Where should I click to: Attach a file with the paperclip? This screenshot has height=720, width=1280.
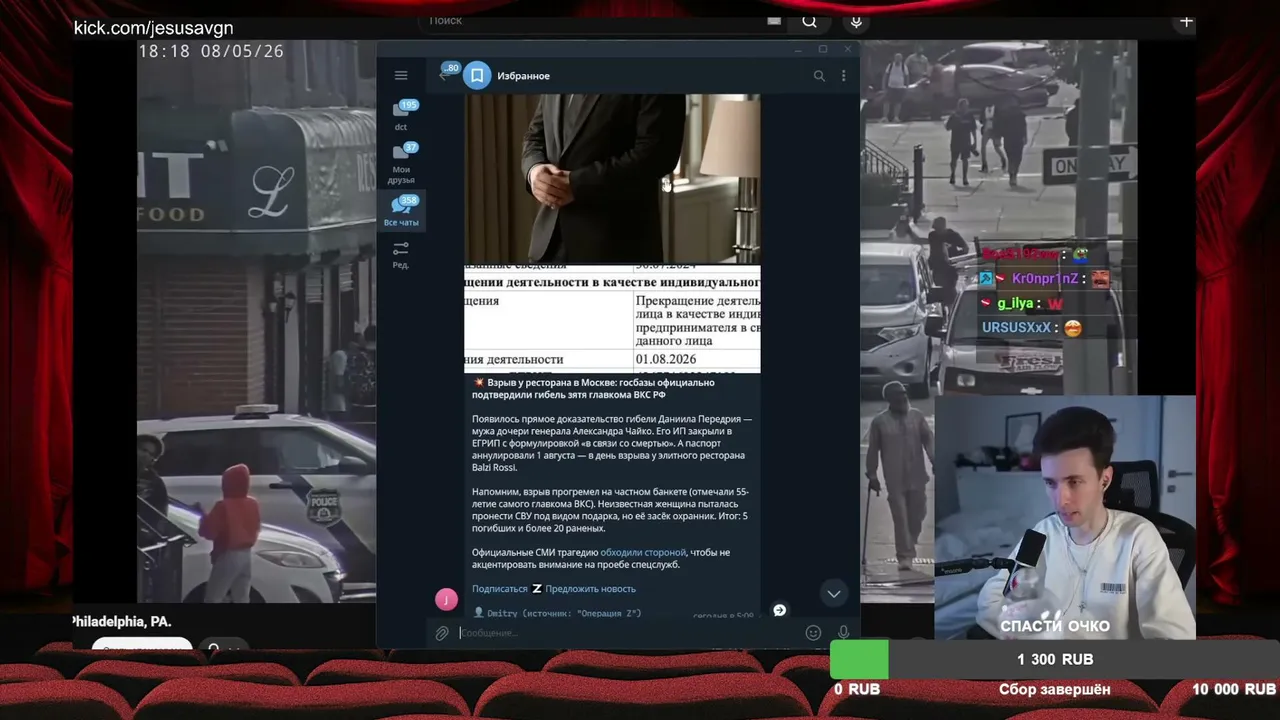[441, 633]
